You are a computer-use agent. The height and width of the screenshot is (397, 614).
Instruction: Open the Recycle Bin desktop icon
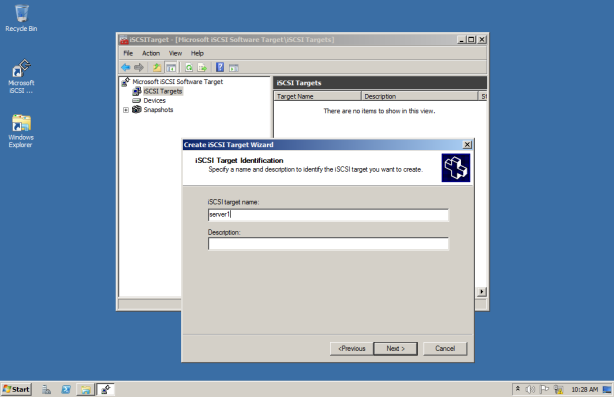click(x=21, y=18)
